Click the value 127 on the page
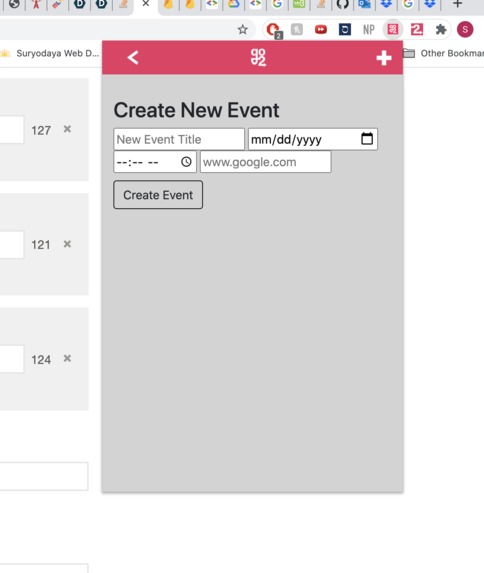 pyautogui.click(x=41, y=130)
